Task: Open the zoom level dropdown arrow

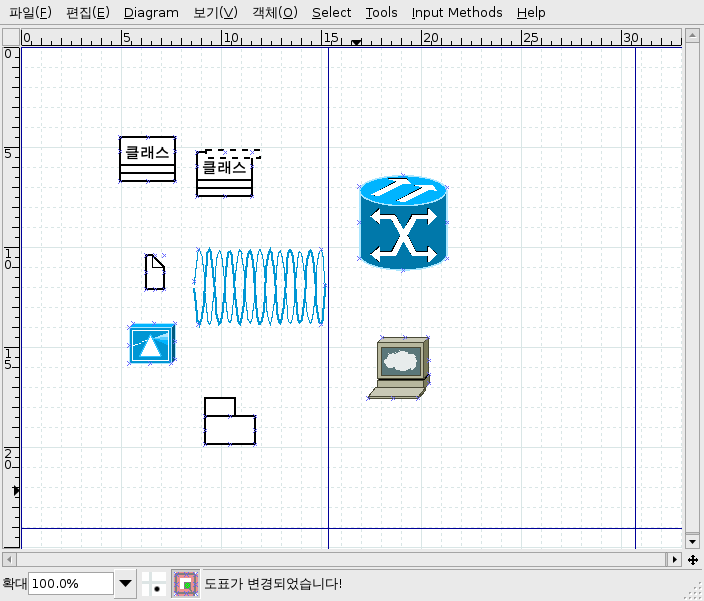Action: (125, 584)
